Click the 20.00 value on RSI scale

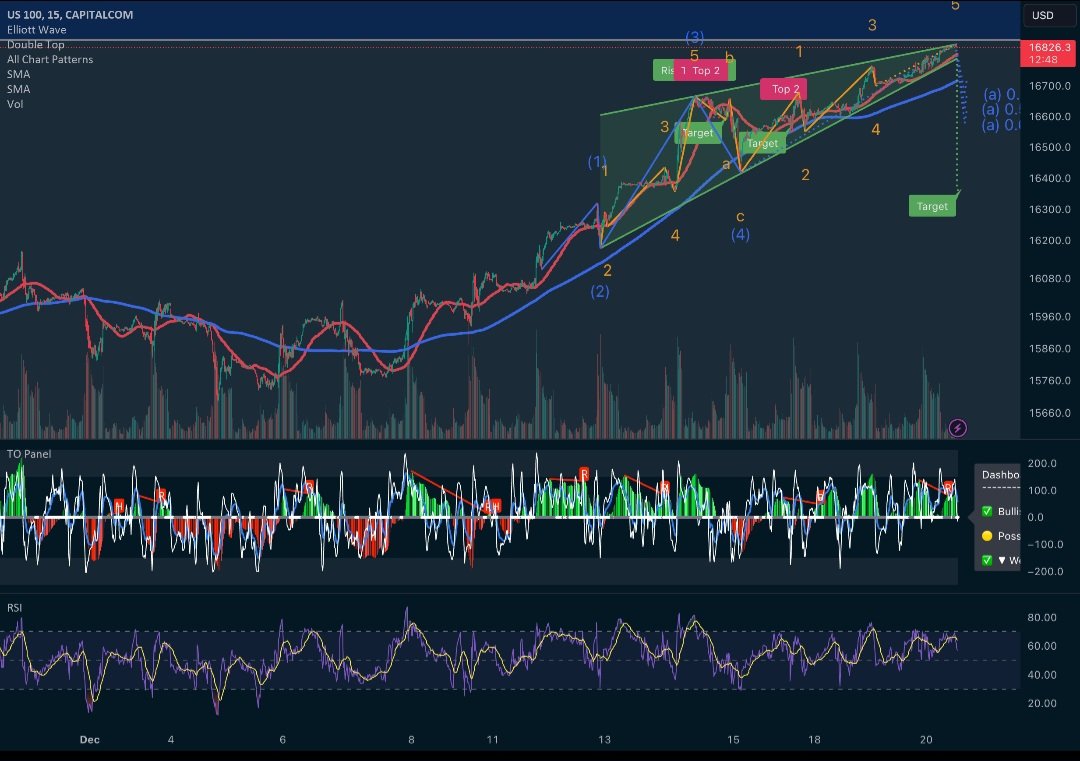tap(1041, 703)
